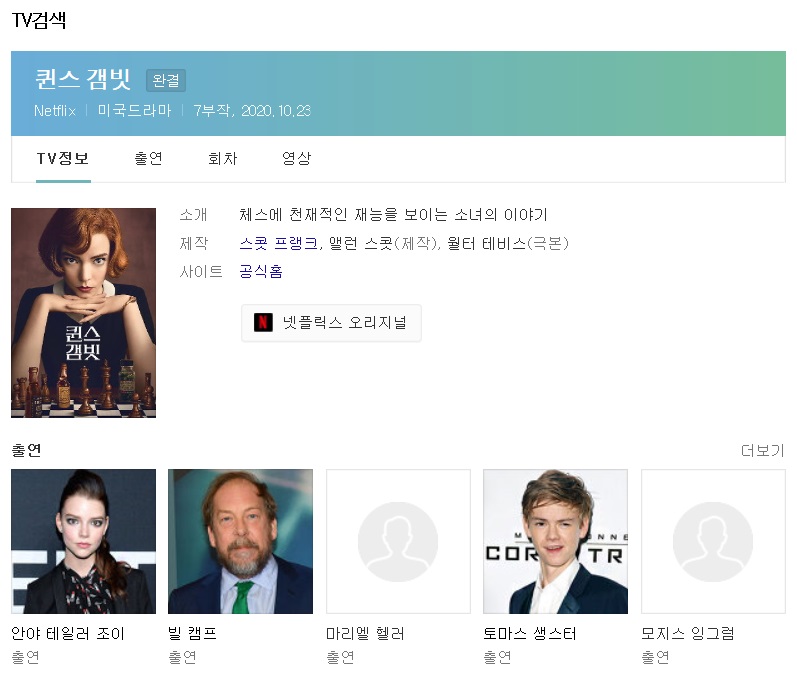The image size is (797, 681).
Task: Click the 퀸스 갬빗 title heading
Action: [83, 79]
